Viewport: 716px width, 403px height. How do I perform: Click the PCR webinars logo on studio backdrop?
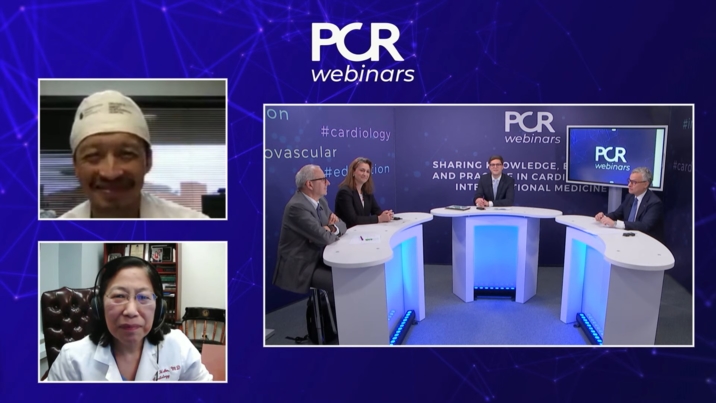tap(529, 128)
